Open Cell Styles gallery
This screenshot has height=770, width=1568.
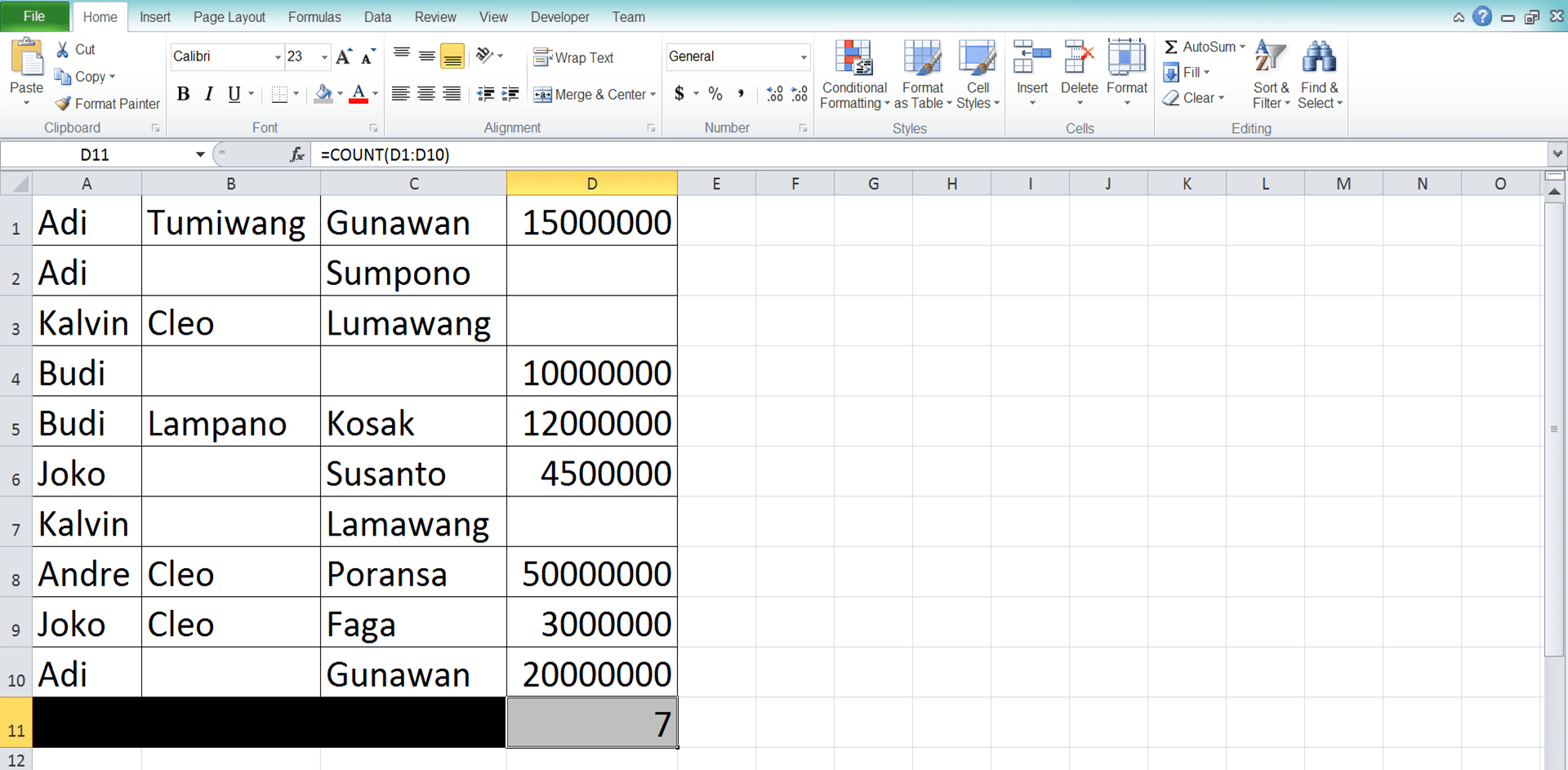click(x=978, y=74)
